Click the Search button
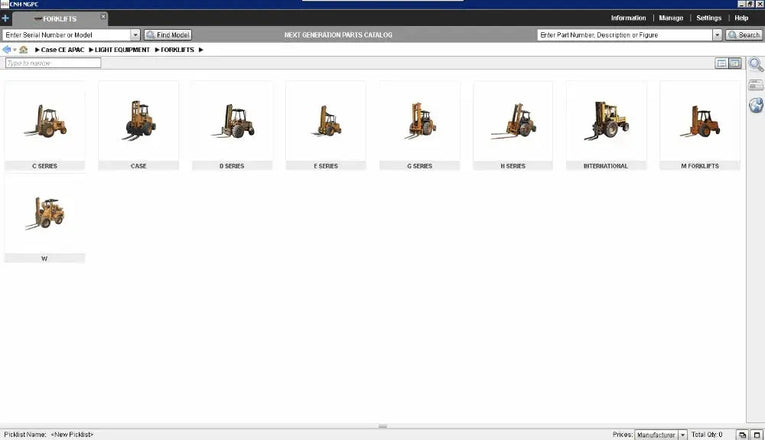The image size is (765, 440). click(744, 35)
